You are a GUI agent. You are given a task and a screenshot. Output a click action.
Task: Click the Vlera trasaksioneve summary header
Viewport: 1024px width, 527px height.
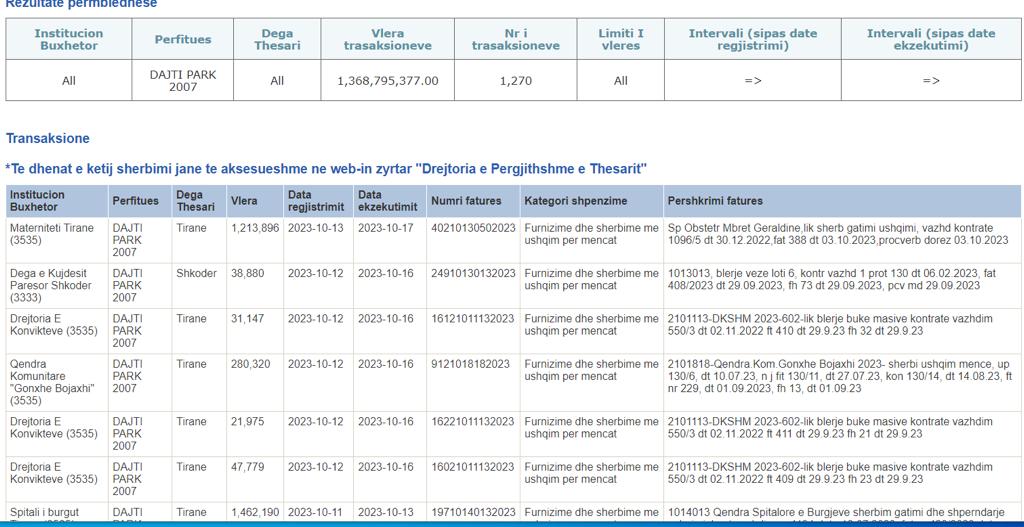(x=388, y=39)
